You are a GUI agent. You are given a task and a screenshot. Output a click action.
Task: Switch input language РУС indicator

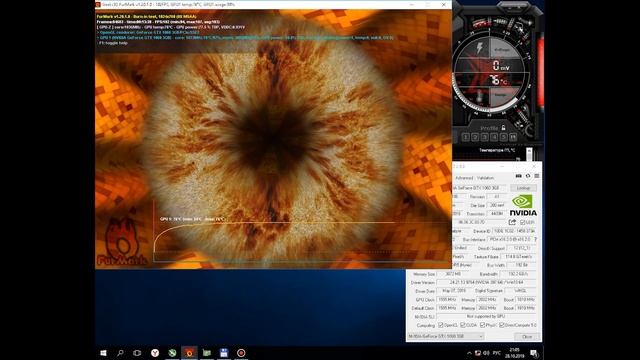(497, 353)
